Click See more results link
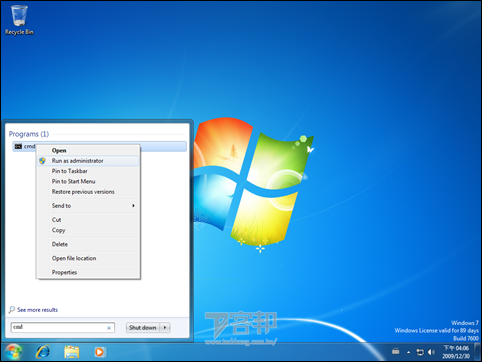Screen dimensions: 482x362 tap(37, 310)
